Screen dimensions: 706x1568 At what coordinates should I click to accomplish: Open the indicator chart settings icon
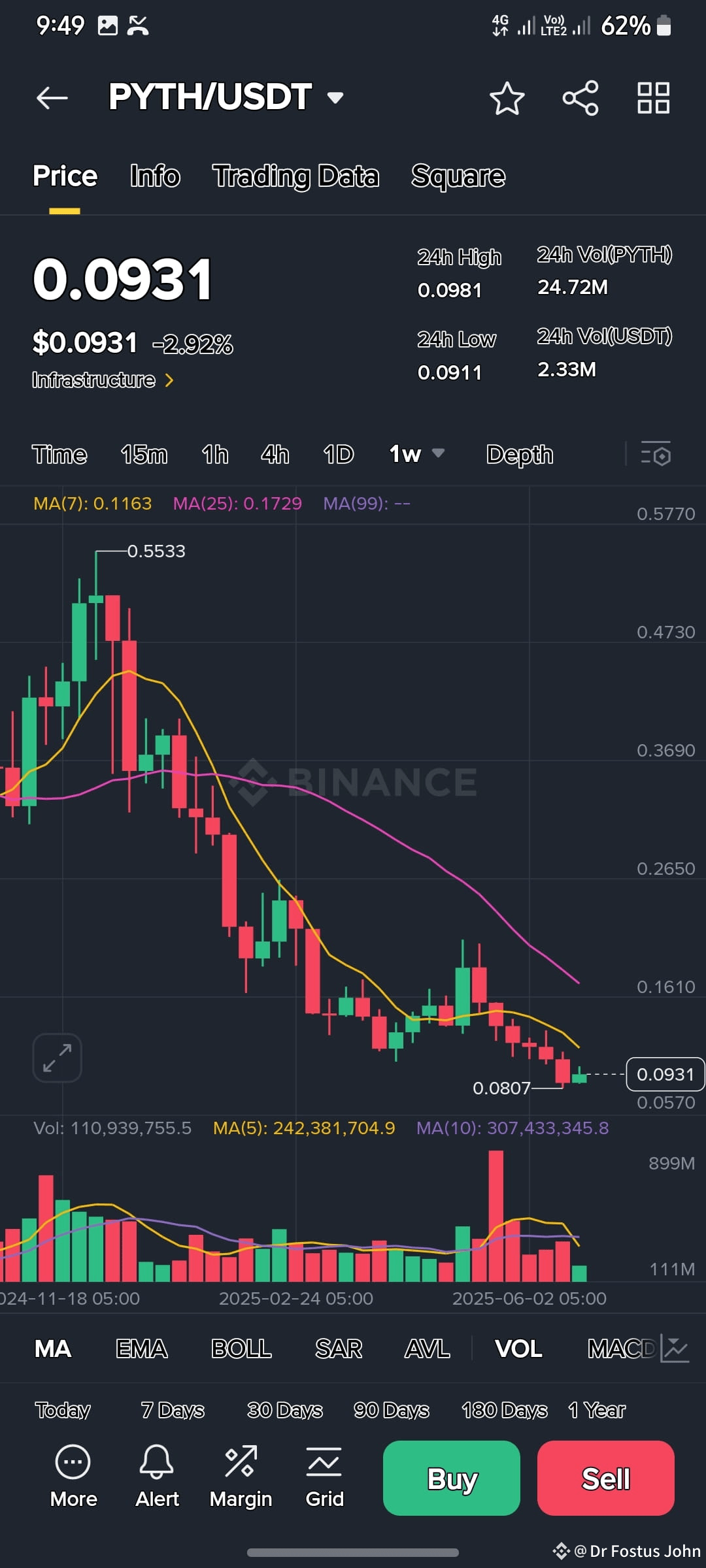pyautogui.click(x=675, y=1348)
